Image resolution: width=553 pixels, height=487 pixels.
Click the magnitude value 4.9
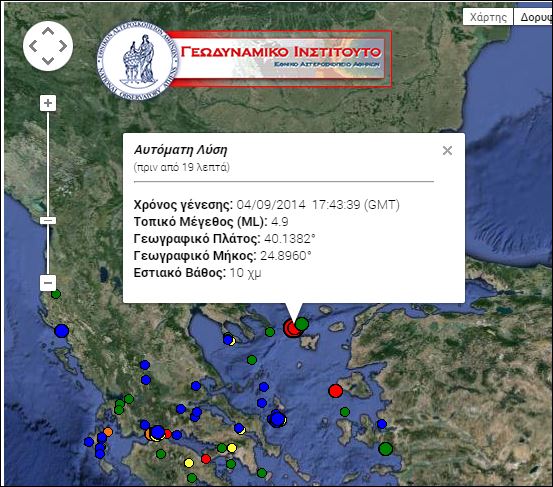[280, 222]
